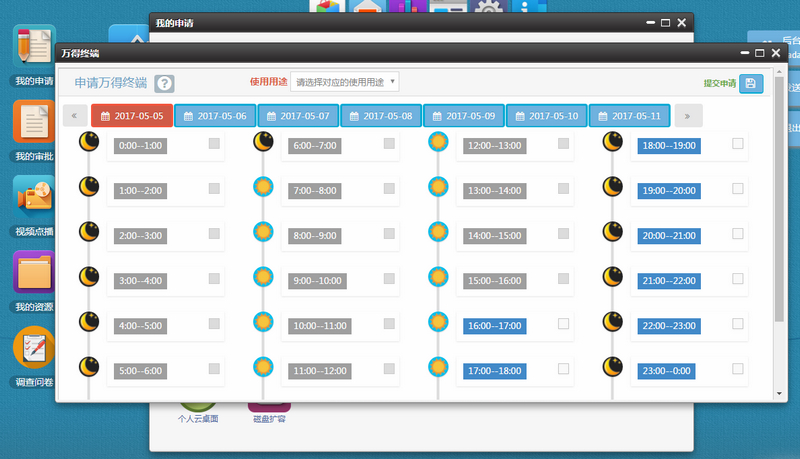Click sun icon beside 12:00--13:00

[x=438, y=142]
